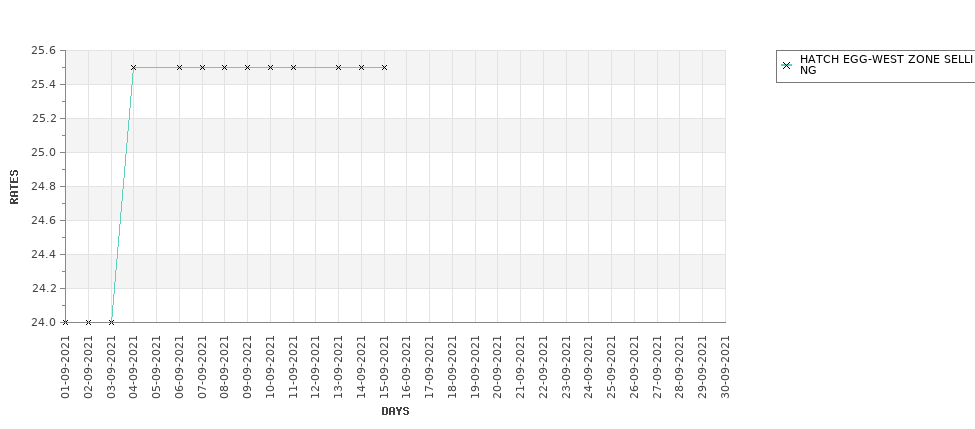Click the 24.6 y-axis label

(44, 220)
